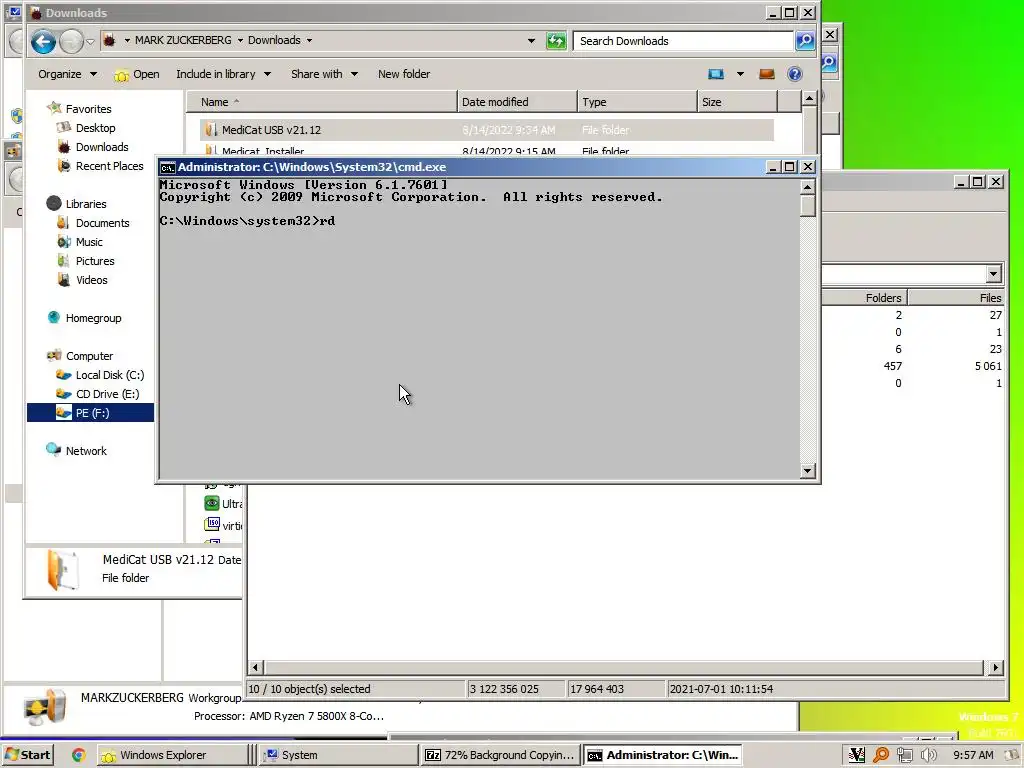Click the MediCat folder icon in details pane
The height and width of the screenshot is (768, 1024).
pos(63,570)
